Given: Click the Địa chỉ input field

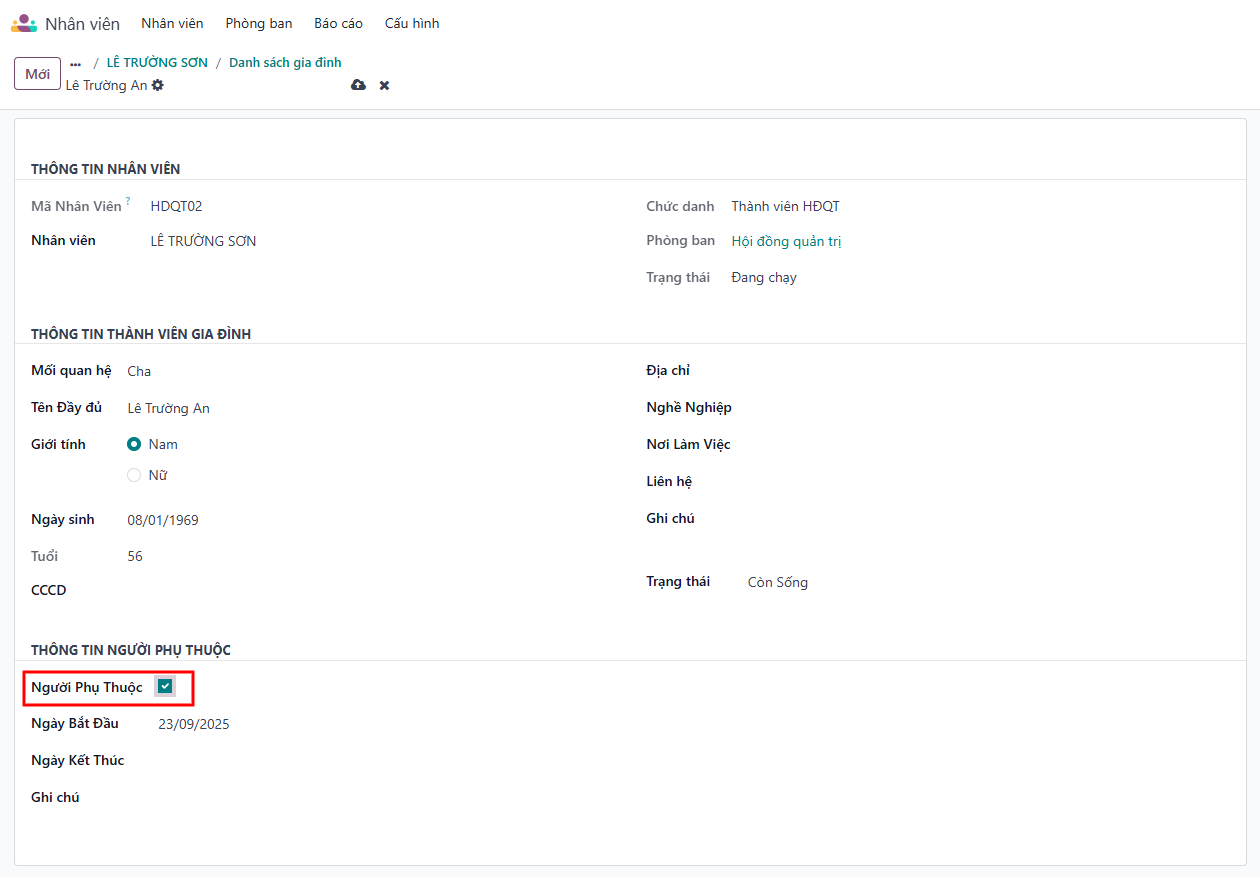Looking at the screenshot, I should (x=988, y=371).
